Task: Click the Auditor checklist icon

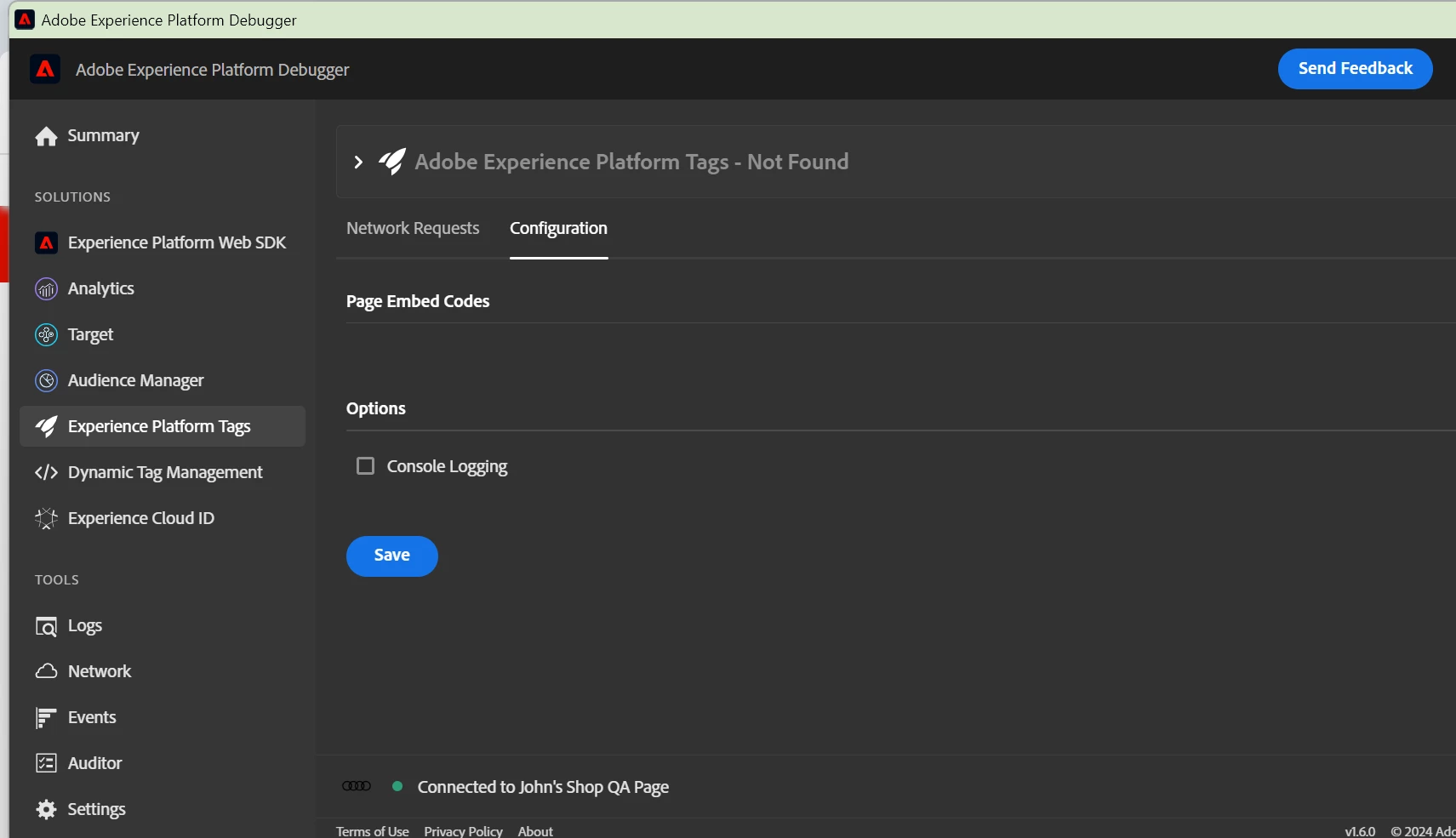Action: pos(47,763)
